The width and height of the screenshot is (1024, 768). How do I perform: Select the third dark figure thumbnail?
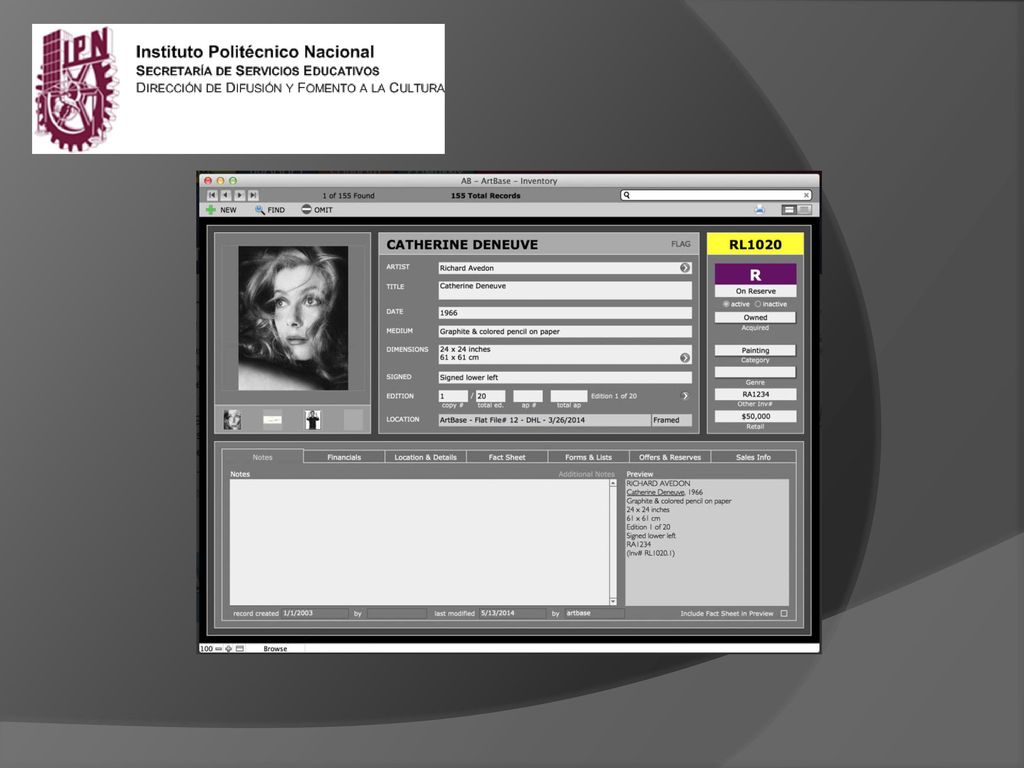click(313, 419)
